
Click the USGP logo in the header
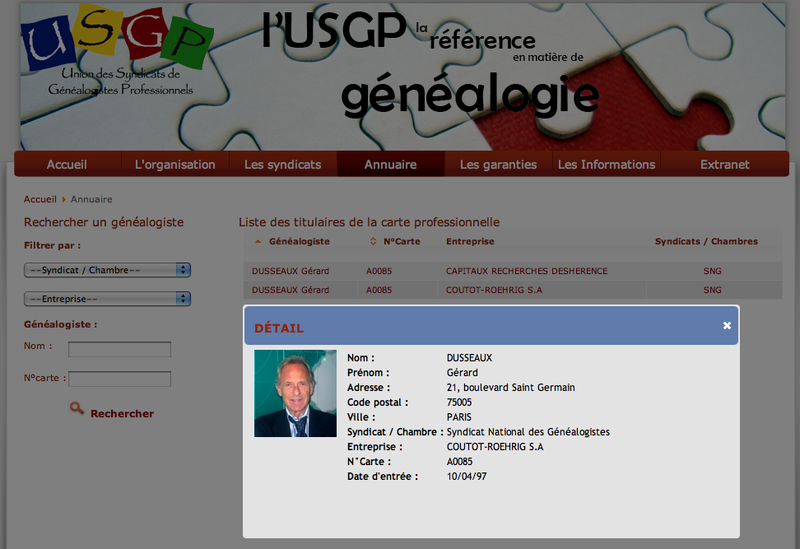point(116,51)
